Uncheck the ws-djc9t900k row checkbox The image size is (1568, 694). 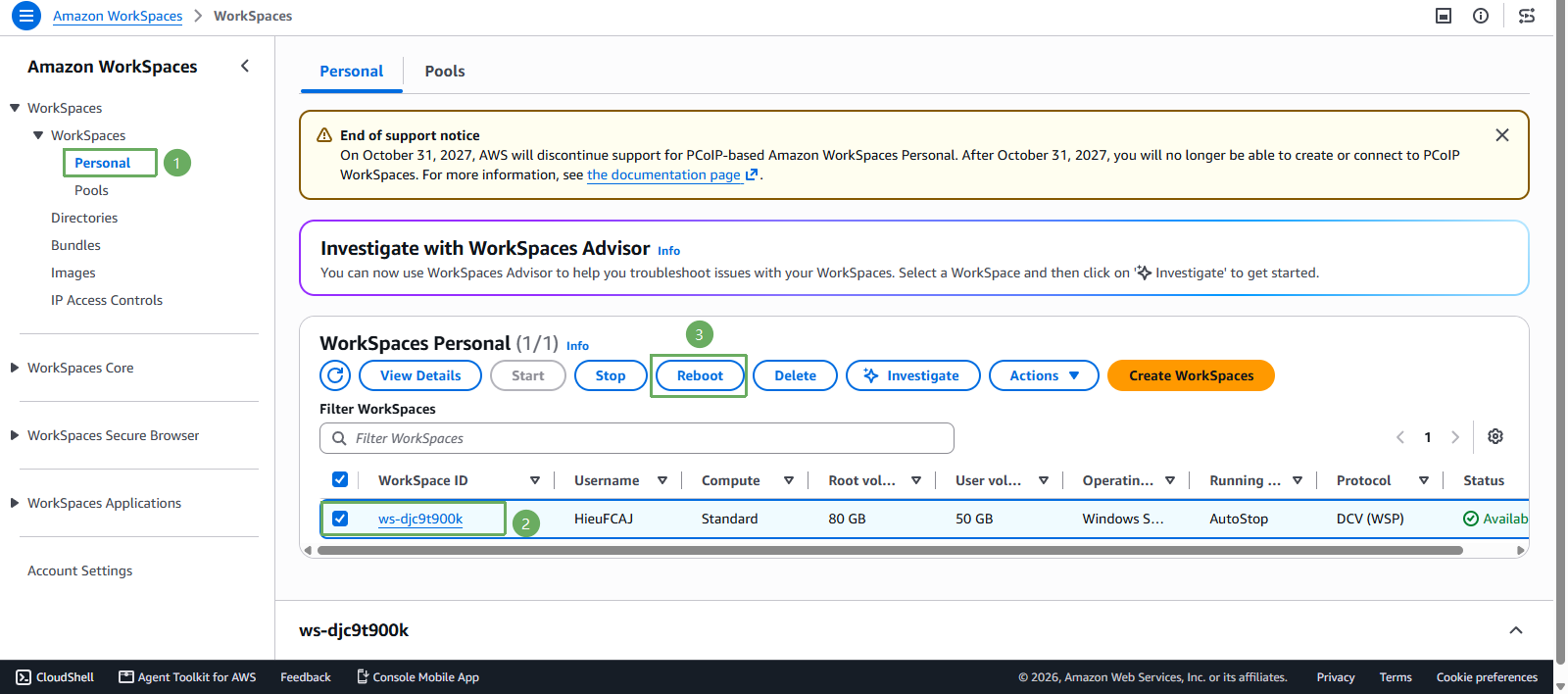click(340, 519)
